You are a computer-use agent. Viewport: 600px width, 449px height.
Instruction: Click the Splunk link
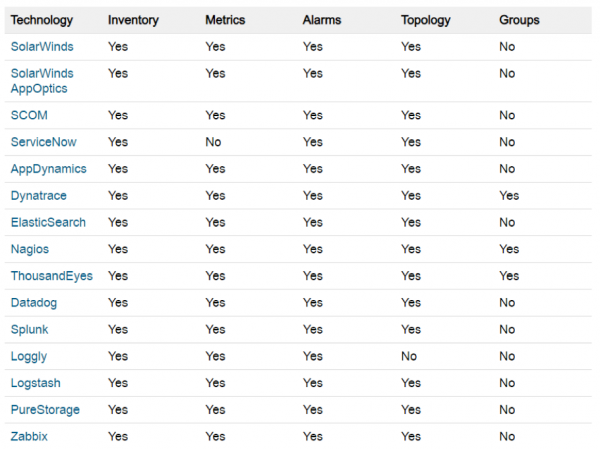point(30,329)
